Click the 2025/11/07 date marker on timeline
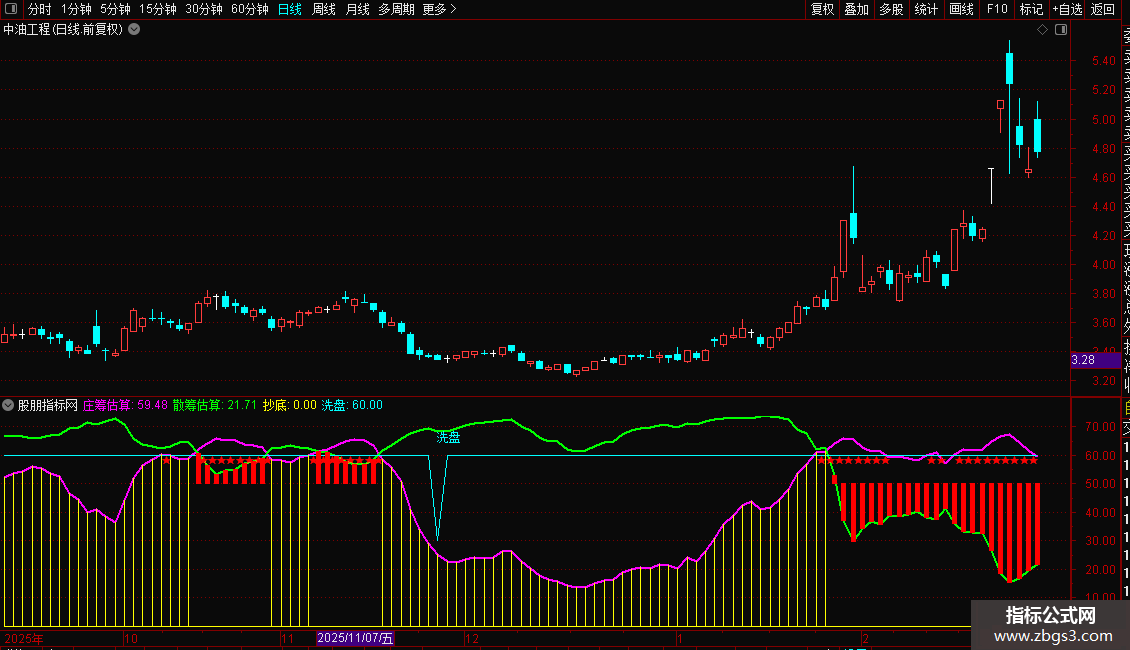The height and width of the screenshot is (650, 1130). coord(355,638)
